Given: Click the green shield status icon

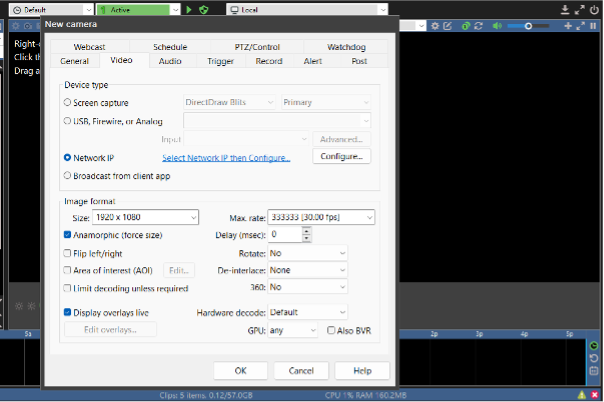Looking at the screenshot, I should pyautogui.click(x=204, y=9).
